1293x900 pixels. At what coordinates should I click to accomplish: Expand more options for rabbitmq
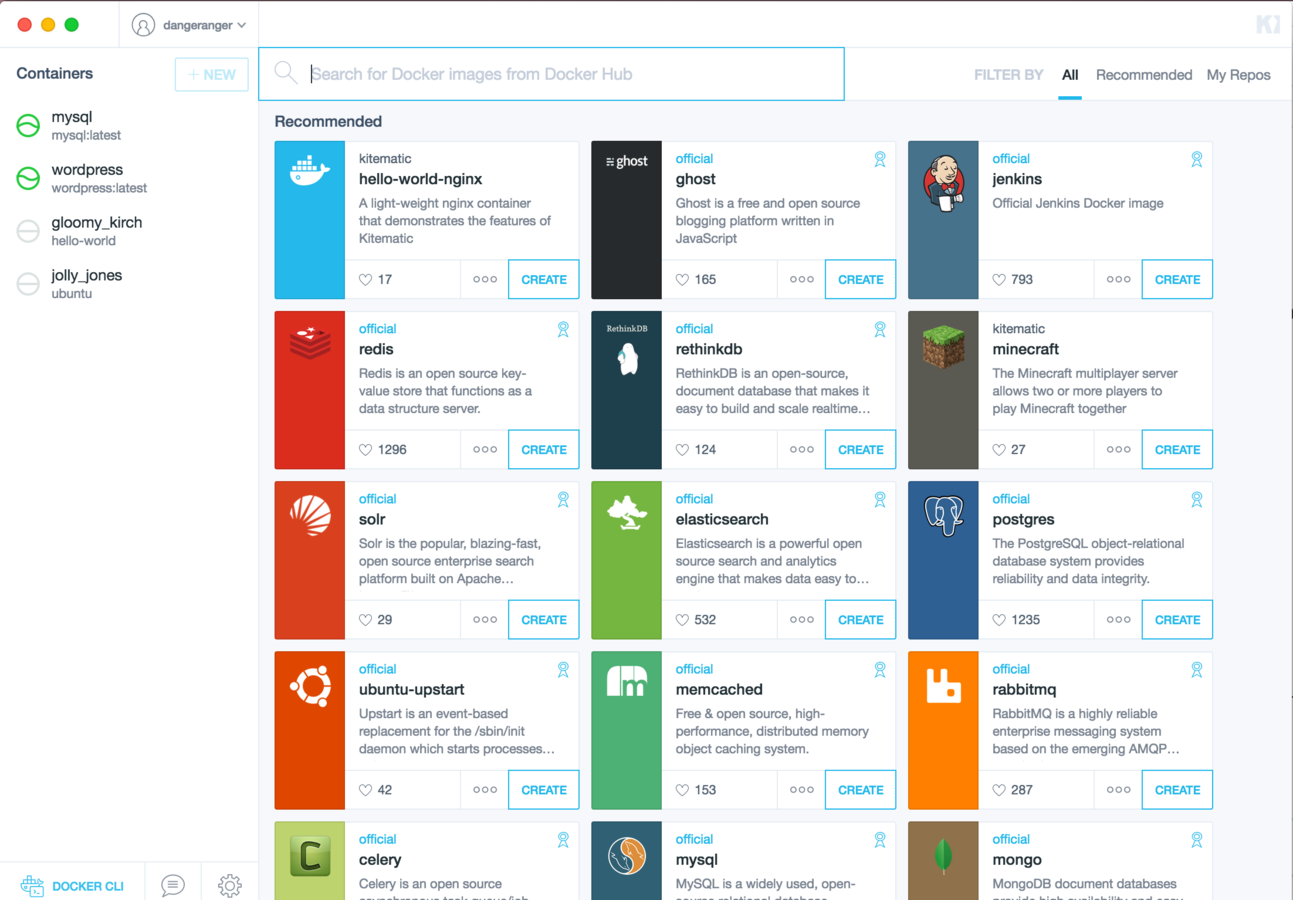point(1118,790)
